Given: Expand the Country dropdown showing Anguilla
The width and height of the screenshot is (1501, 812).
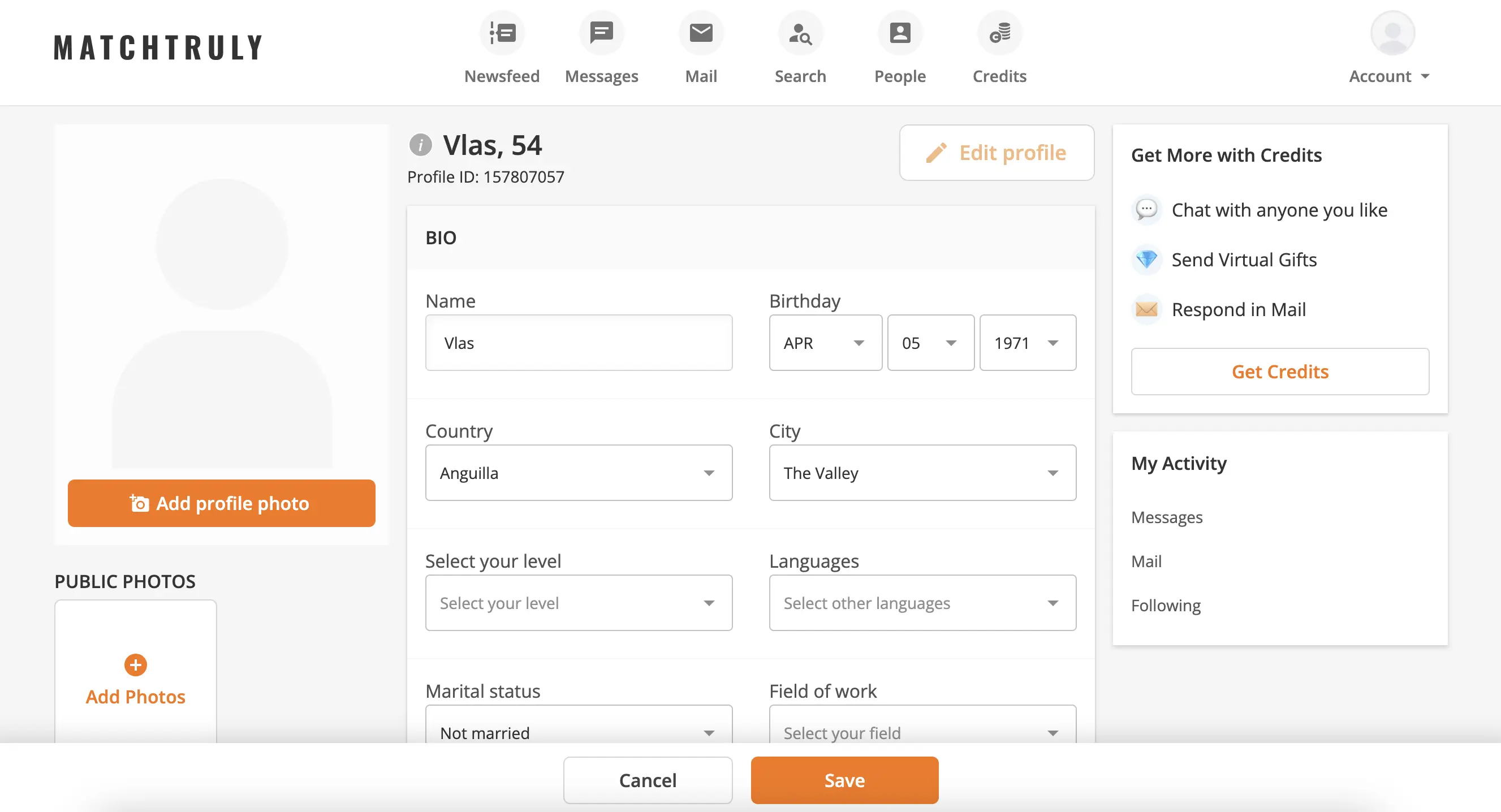Looking at the screenshot, I should pyautogui.click(x=579, y=473).
